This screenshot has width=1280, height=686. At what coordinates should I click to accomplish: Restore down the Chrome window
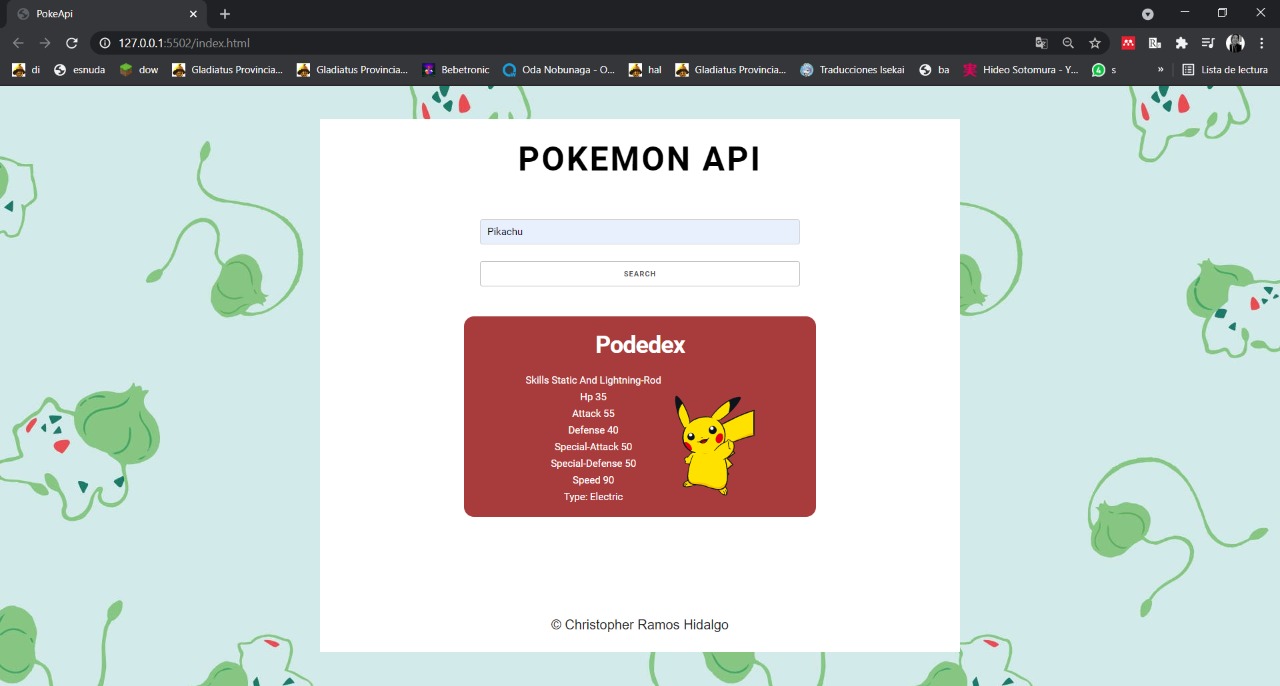pyautogui.click(x=1222, y=13)
